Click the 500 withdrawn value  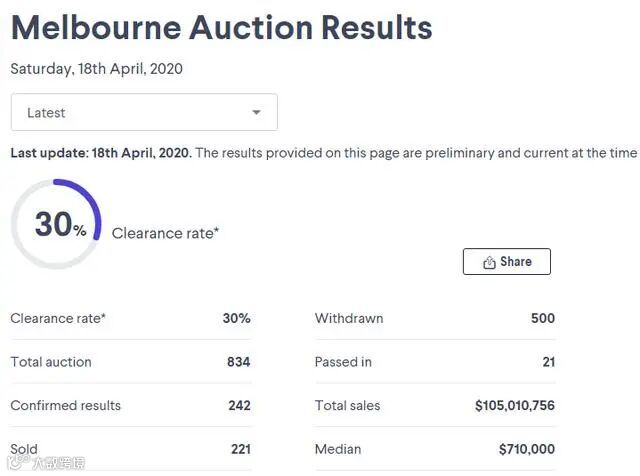pos(543,318)
